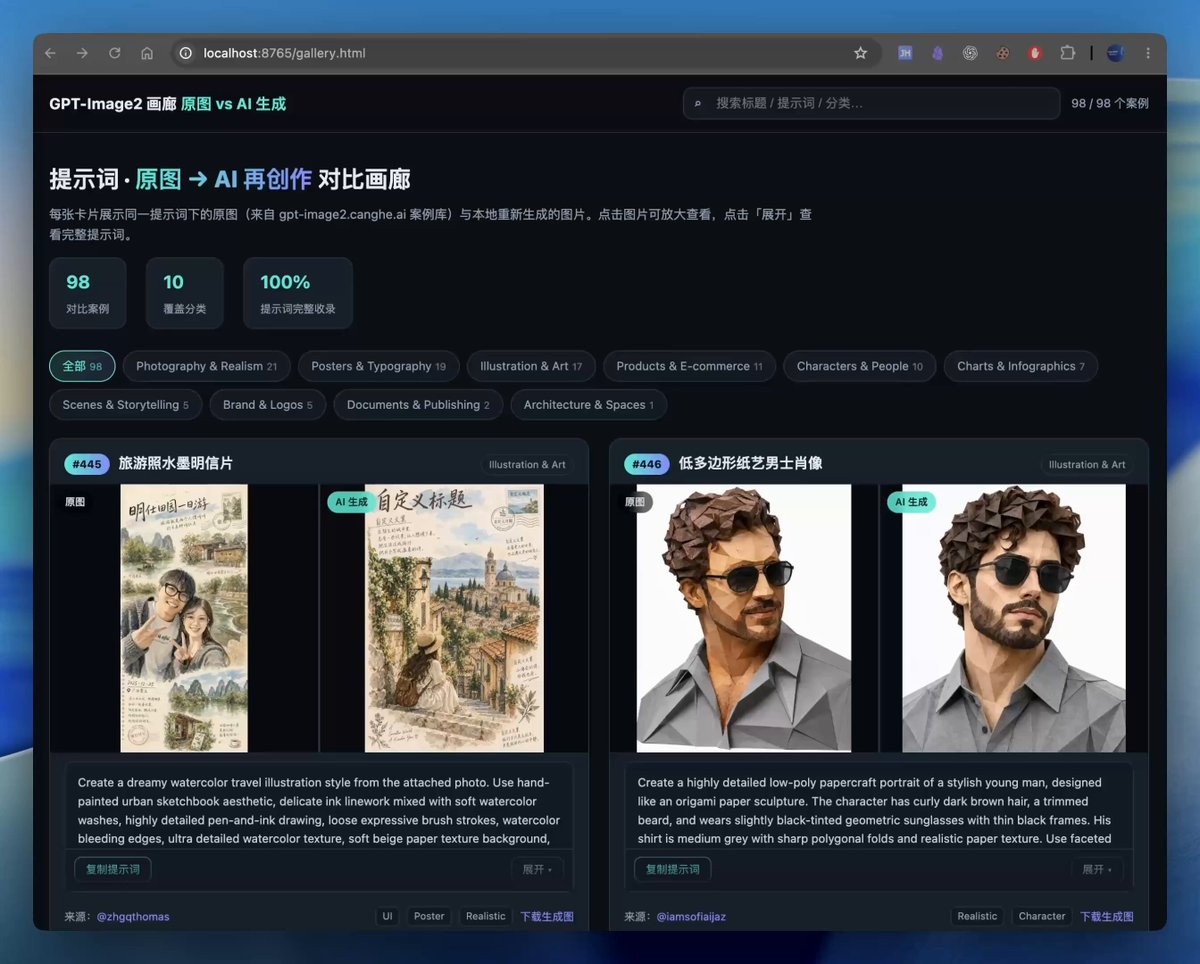Image resolution: width=1200 pixels, height=964 pixels.
Task: Enlarge the AI-generated image of card #445
Action: pos(454,618)
